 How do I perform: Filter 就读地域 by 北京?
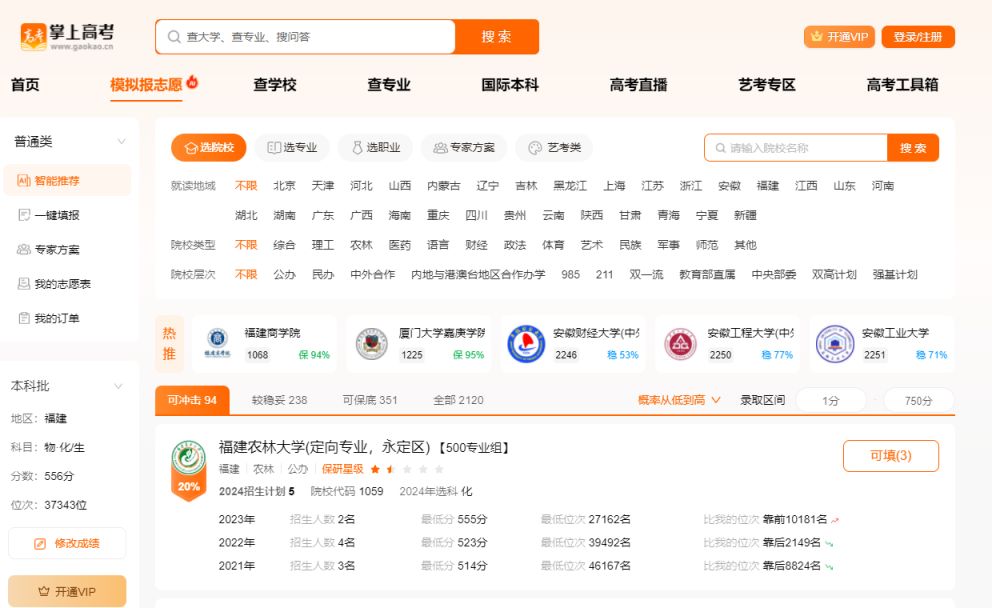coord(284,185)
